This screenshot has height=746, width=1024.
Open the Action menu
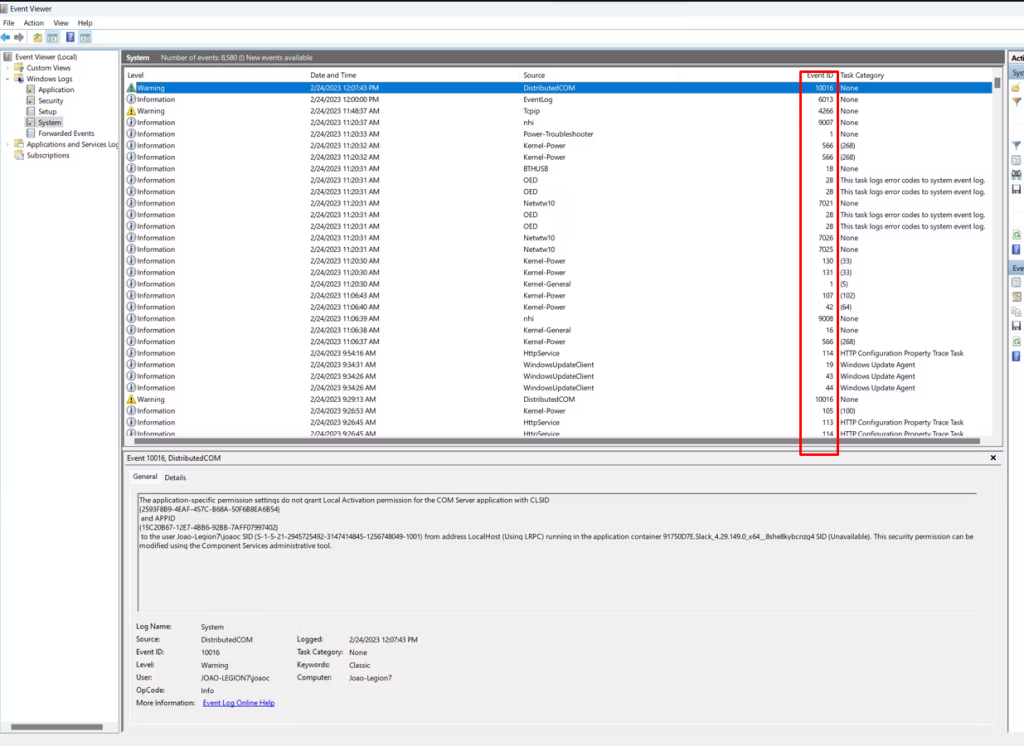pyautogui.click(x=34, y=22)
